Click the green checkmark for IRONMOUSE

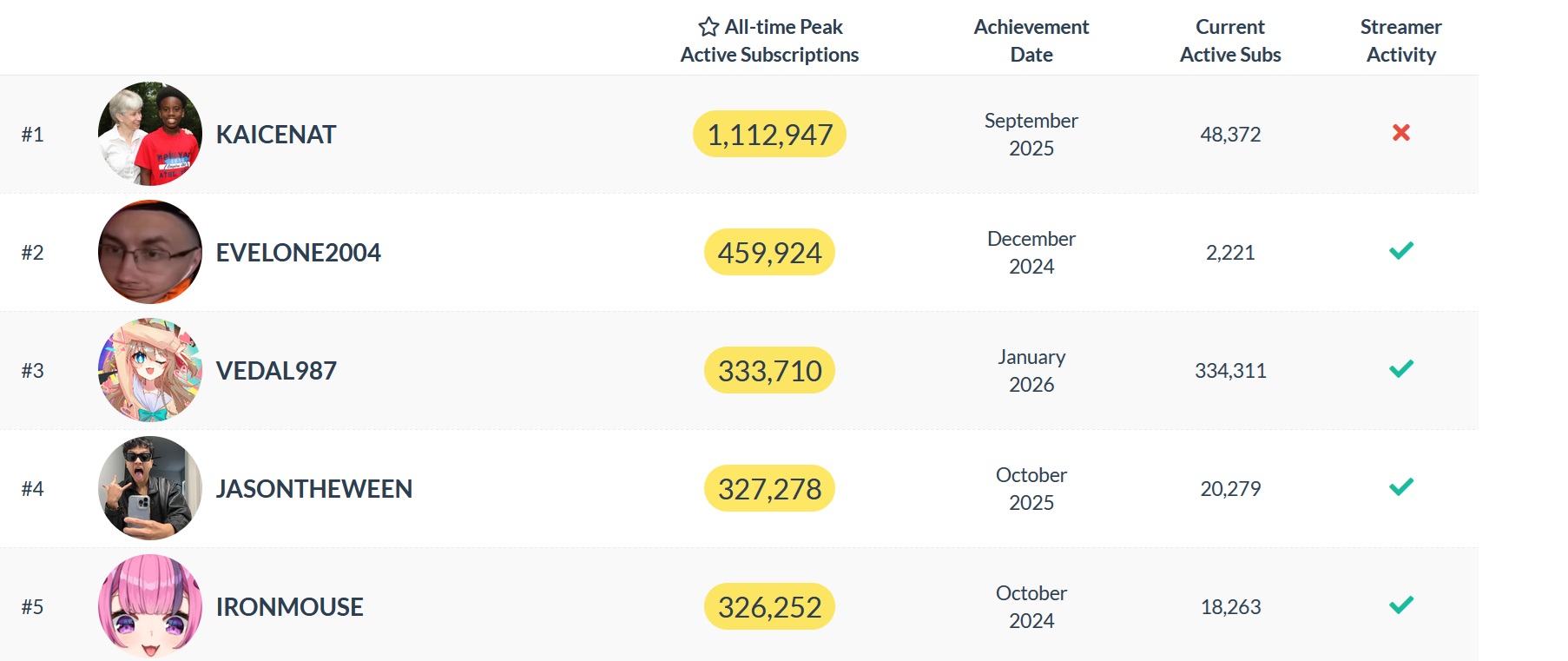click(1400, 605)
